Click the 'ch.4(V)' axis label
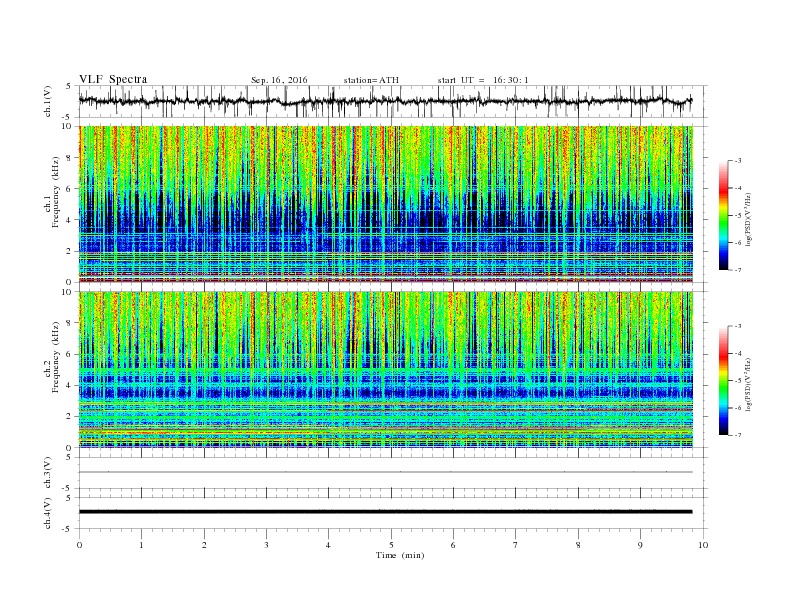This screenshot has width=792, height=612. [48, 513]
